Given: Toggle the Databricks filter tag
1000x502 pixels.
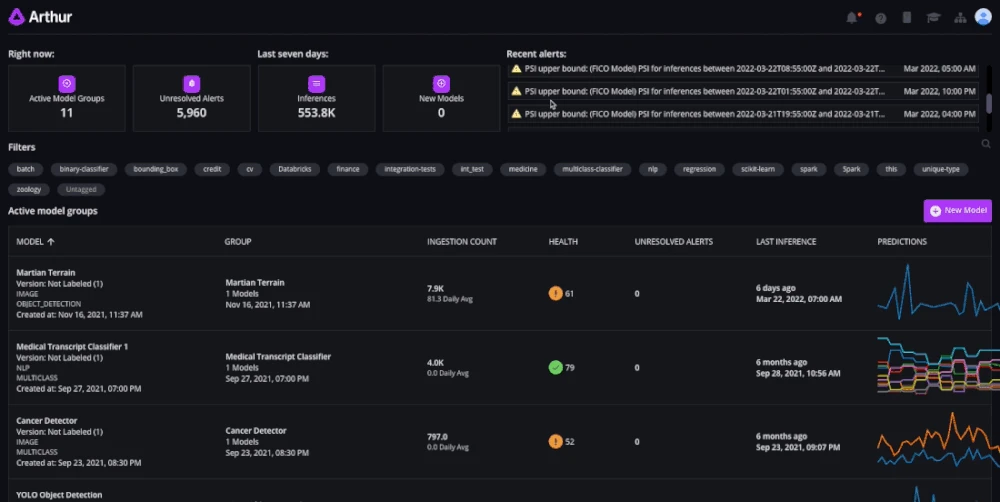Looking at the screenshot, I should [x=295, y=169].
